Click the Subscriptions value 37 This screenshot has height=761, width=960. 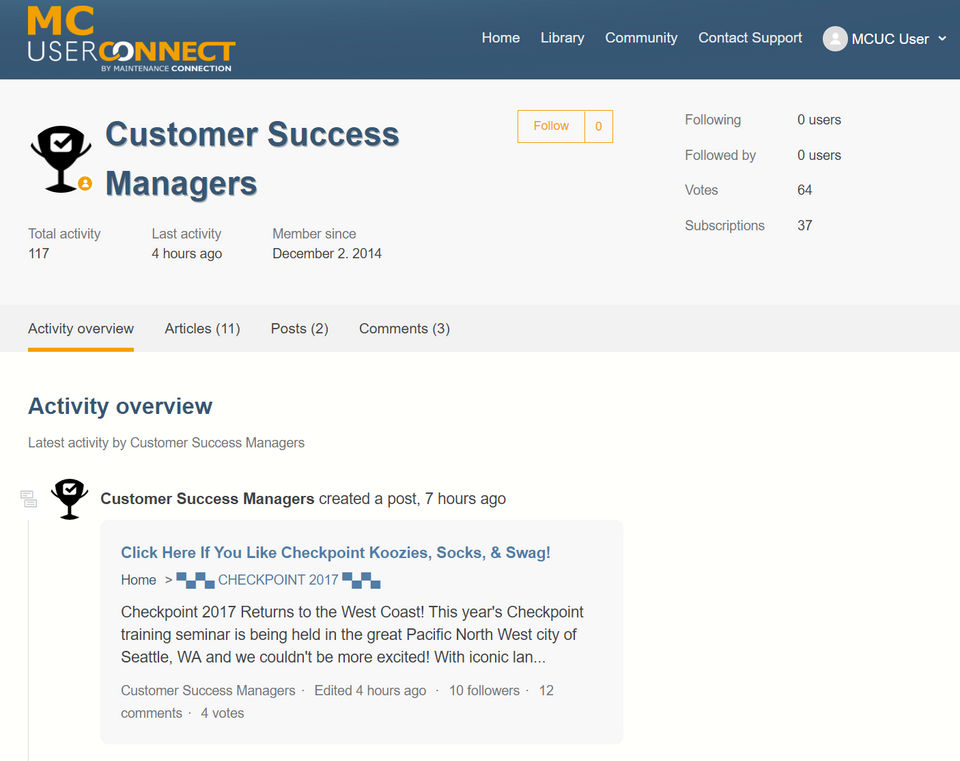[x=804, y=226]
